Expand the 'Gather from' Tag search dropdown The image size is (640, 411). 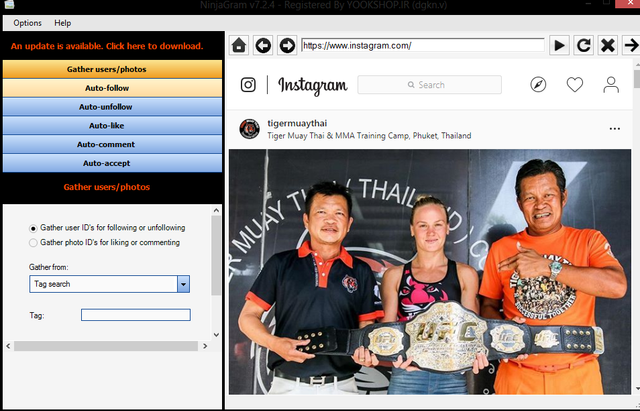(x=184, y=284)
